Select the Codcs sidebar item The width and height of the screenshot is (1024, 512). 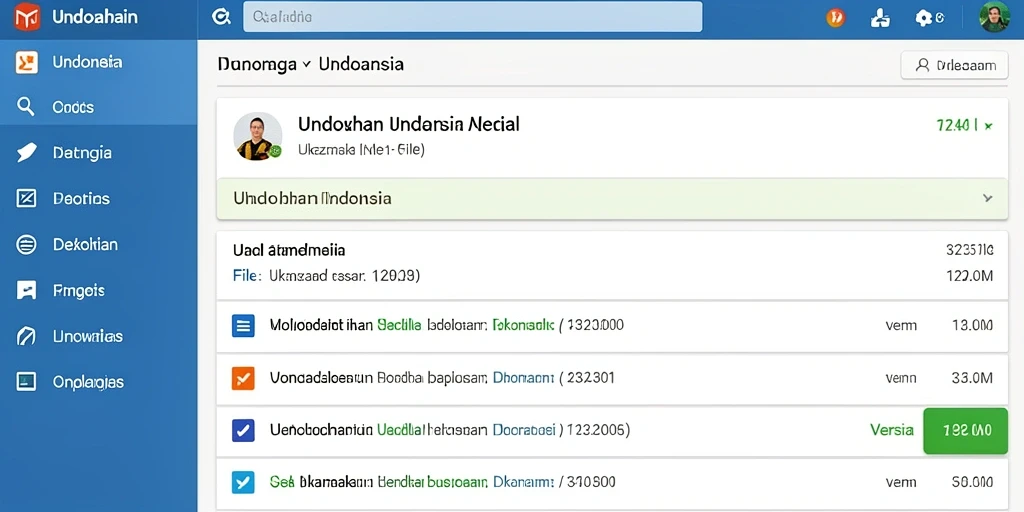pos(98,107)
